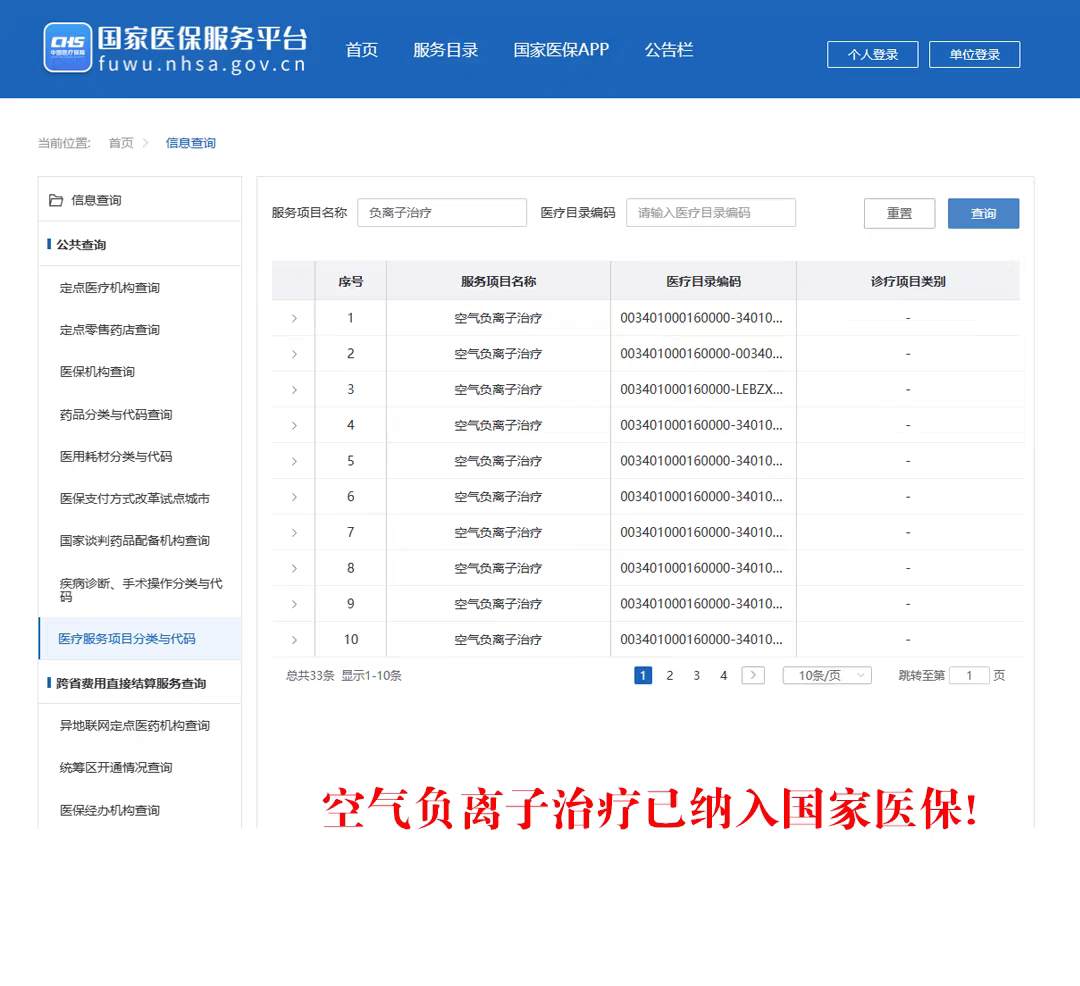
Task: Open the 国家医保APP menu item
Action: pyautogui.click(x=561, y=50)
